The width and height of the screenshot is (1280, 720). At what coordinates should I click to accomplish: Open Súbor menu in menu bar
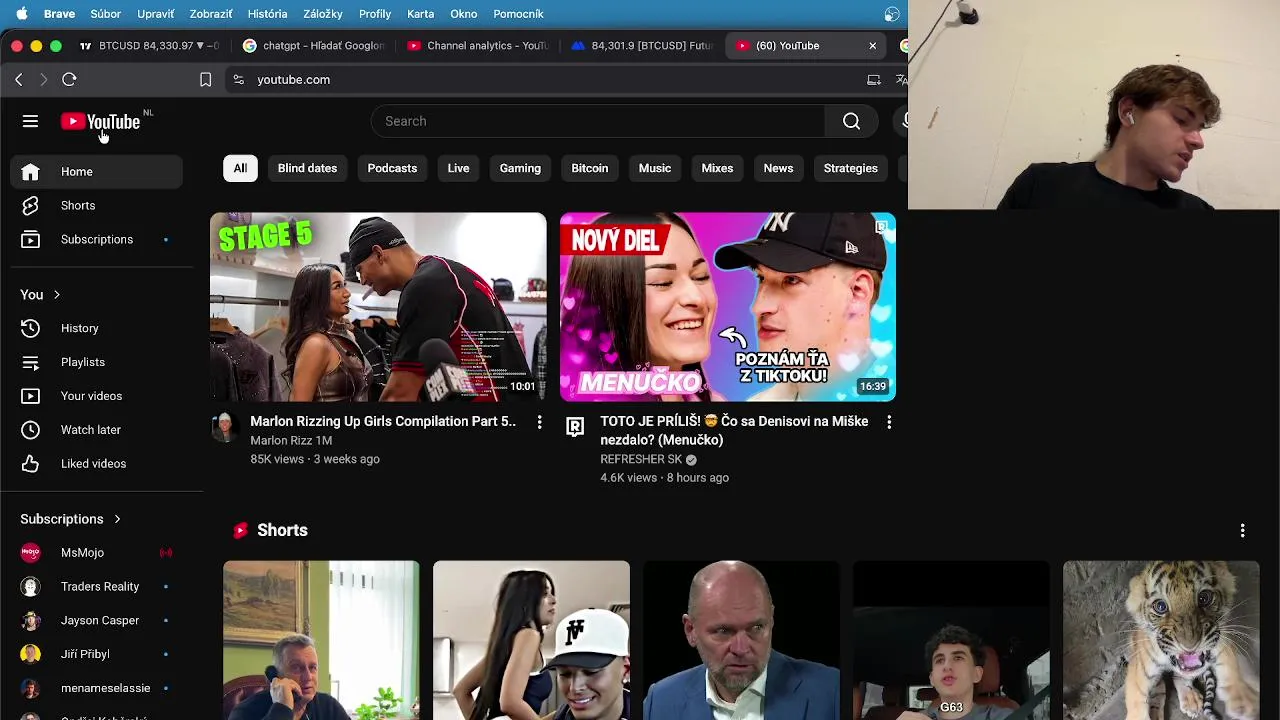pyautogui.click(x=105, y=14)
